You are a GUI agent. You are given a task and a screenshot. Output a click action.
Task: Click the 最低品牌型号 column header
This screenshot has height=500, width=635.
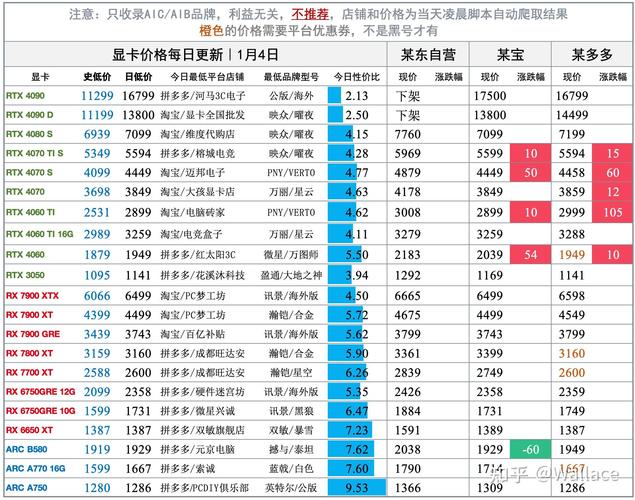[x=291, y=77]
